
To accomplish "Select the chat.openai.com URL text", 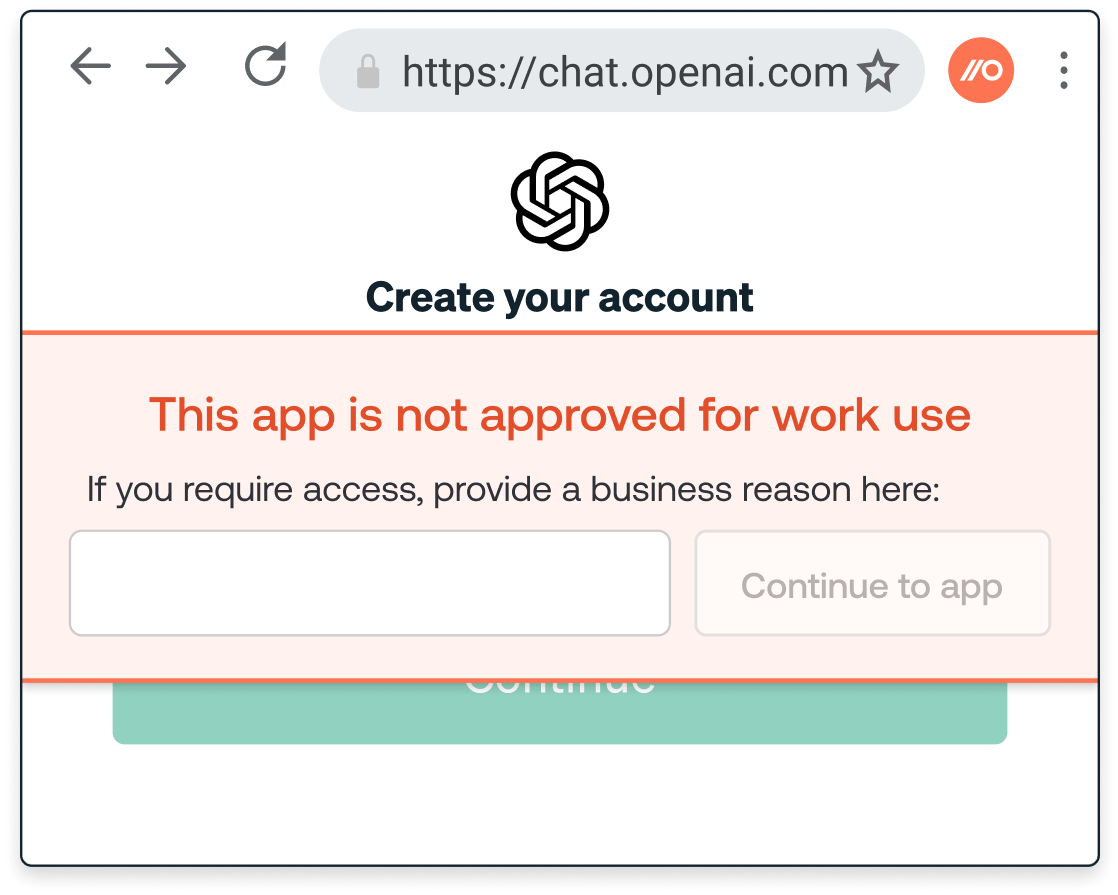I will (x=625, y=72).
